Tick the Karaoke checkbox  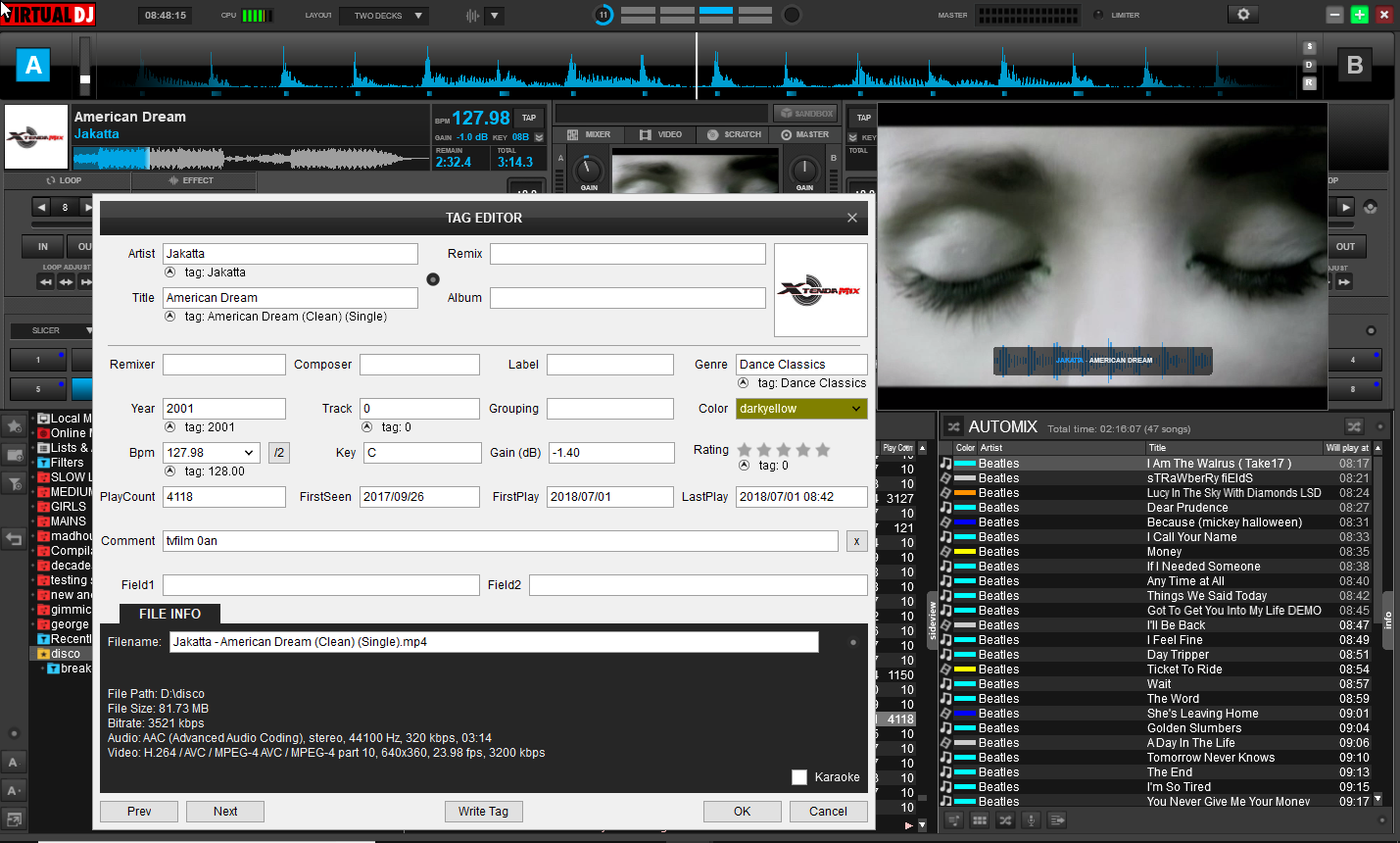point(799,777)
